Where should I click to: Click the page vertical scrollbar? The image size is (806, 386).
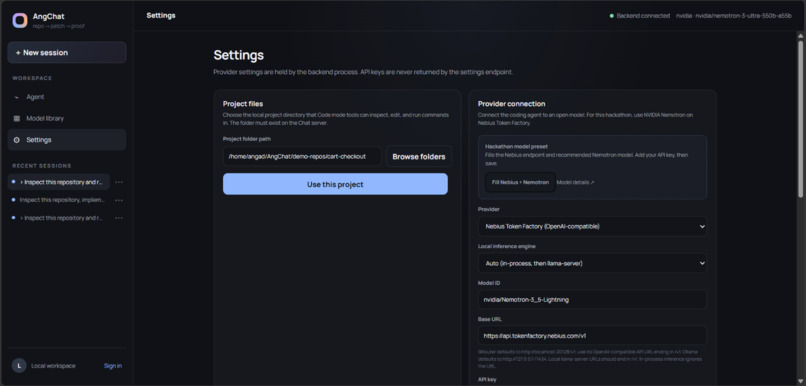point(800,118)
